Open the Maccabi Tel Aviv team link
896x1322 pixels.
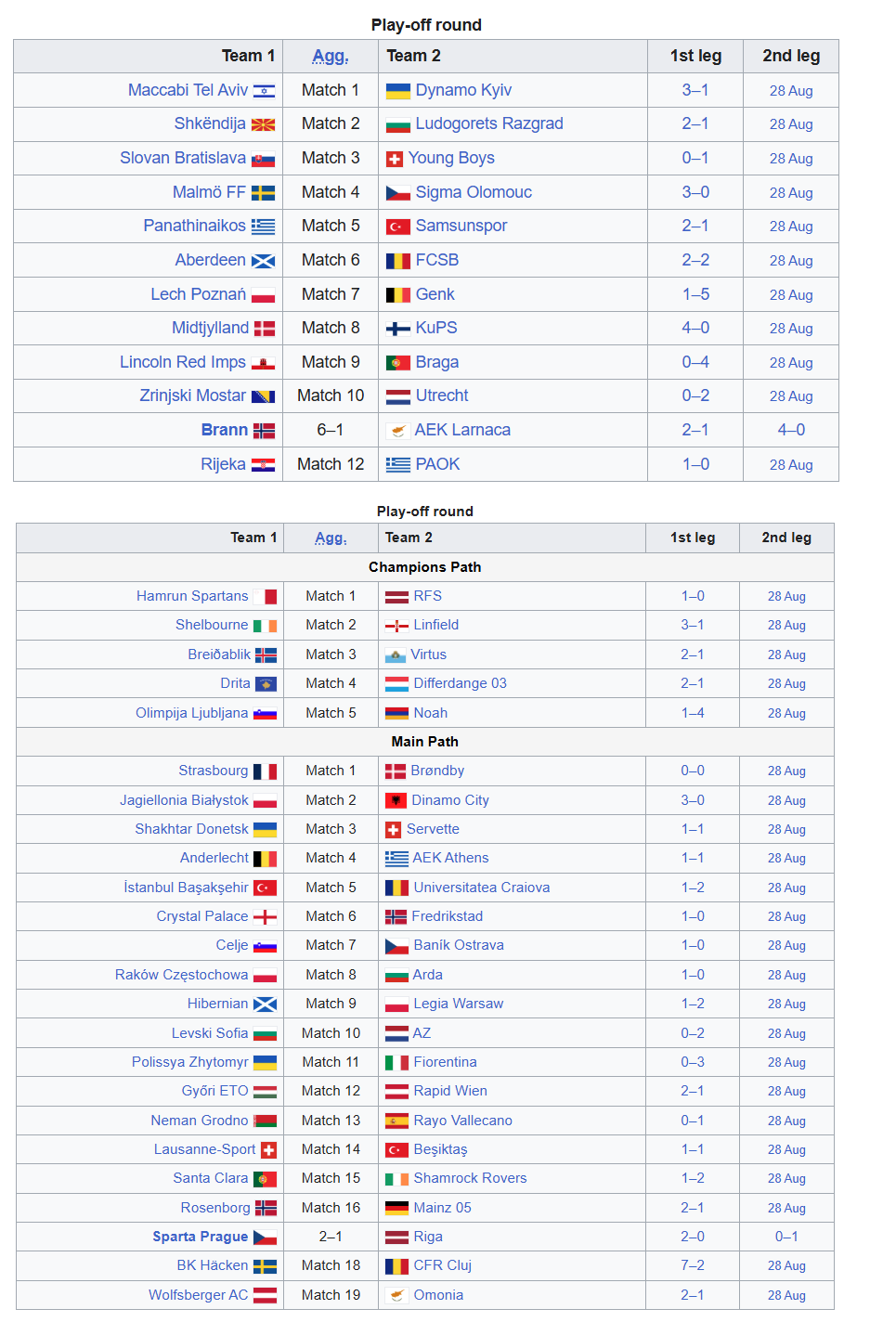tap(188, 91)
